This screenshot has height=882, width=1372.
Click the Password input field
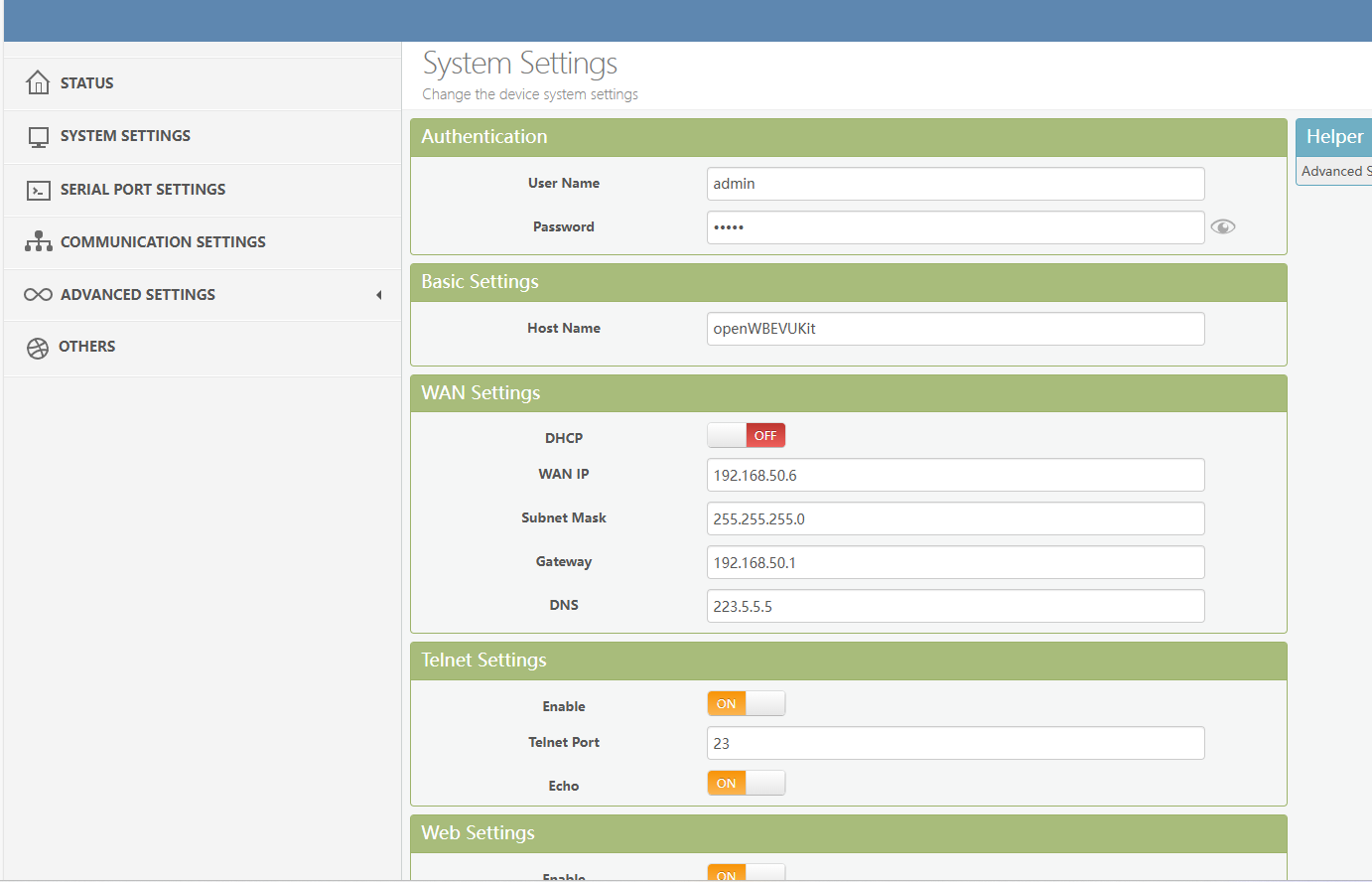(956, 227)
